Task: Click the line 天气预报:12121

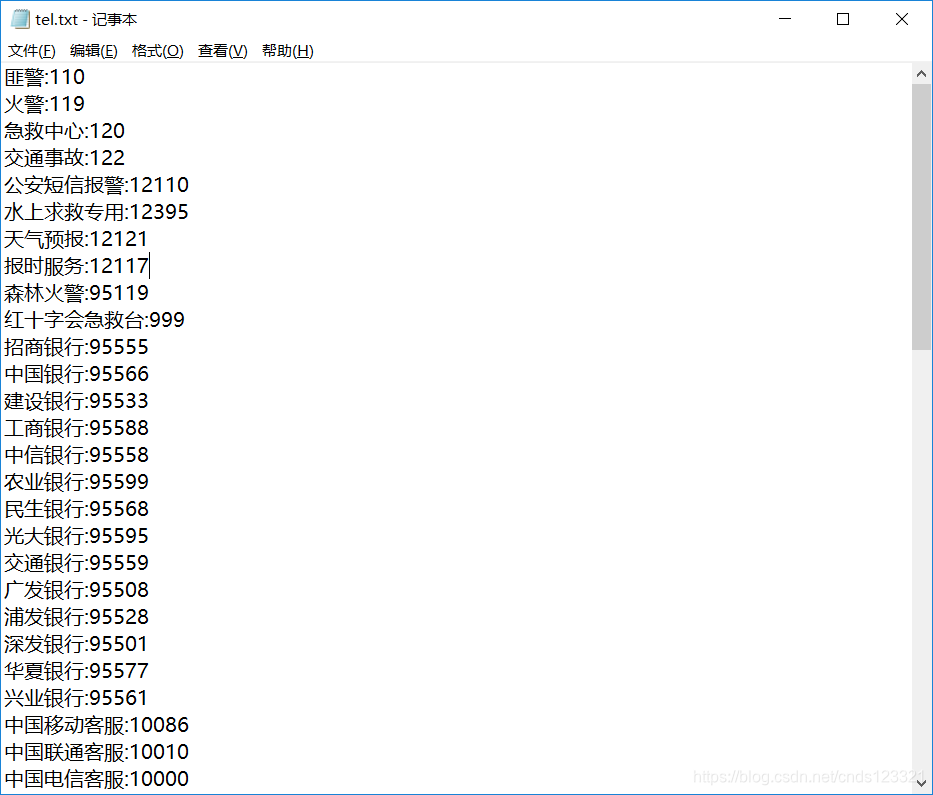Action: (x=76, y=239)
